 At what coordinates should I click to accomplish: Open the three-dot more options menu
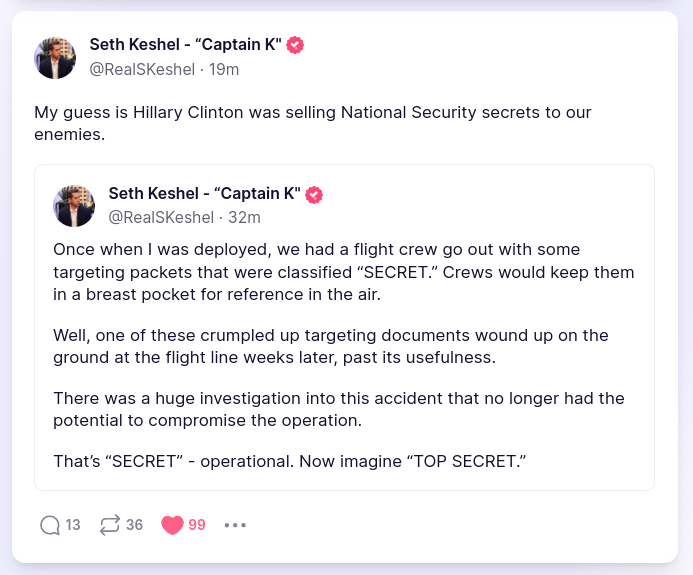[235, 525]
